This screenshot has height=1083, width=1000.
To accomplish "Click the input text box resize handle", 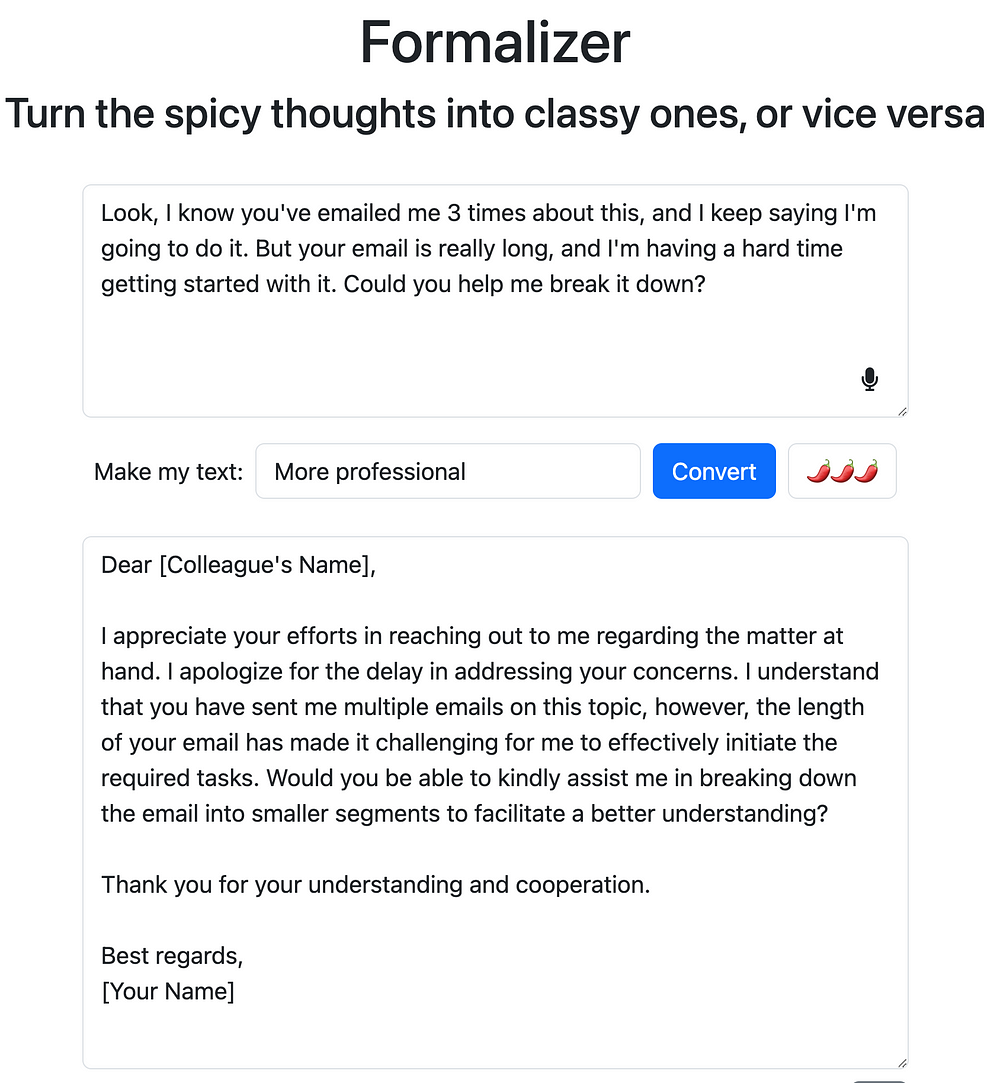I will point(902,411).
